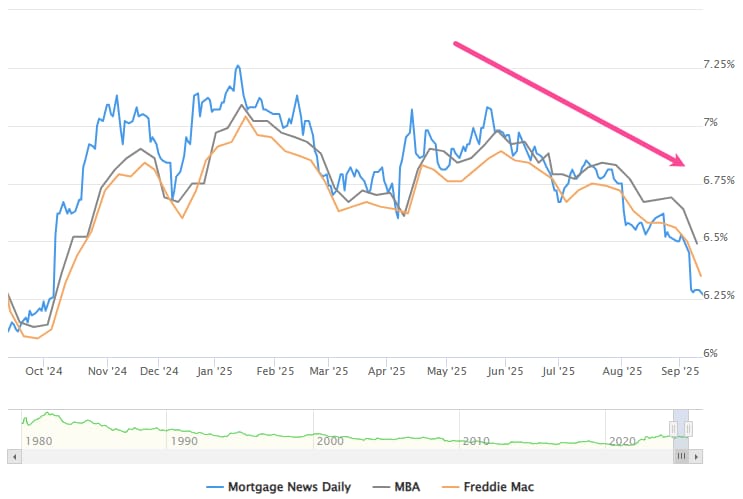Click the 2000 label in navigator
The height and width of the screenshot is (499, 743).
point(330,441)
